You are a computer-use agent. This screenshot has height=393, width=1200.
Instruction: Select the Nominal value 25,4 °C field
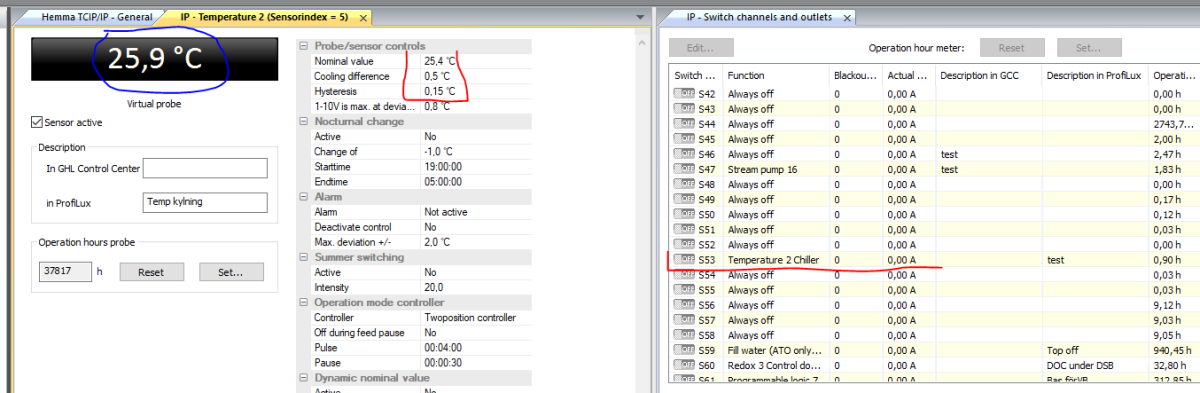coord(475,61)
